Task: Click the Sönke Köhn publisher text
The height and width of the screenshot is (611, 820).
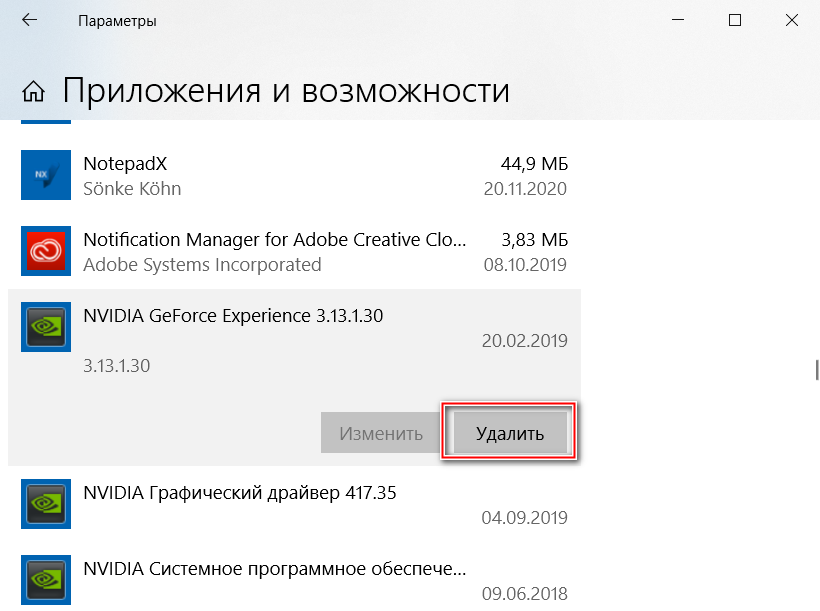Action: 132,188
